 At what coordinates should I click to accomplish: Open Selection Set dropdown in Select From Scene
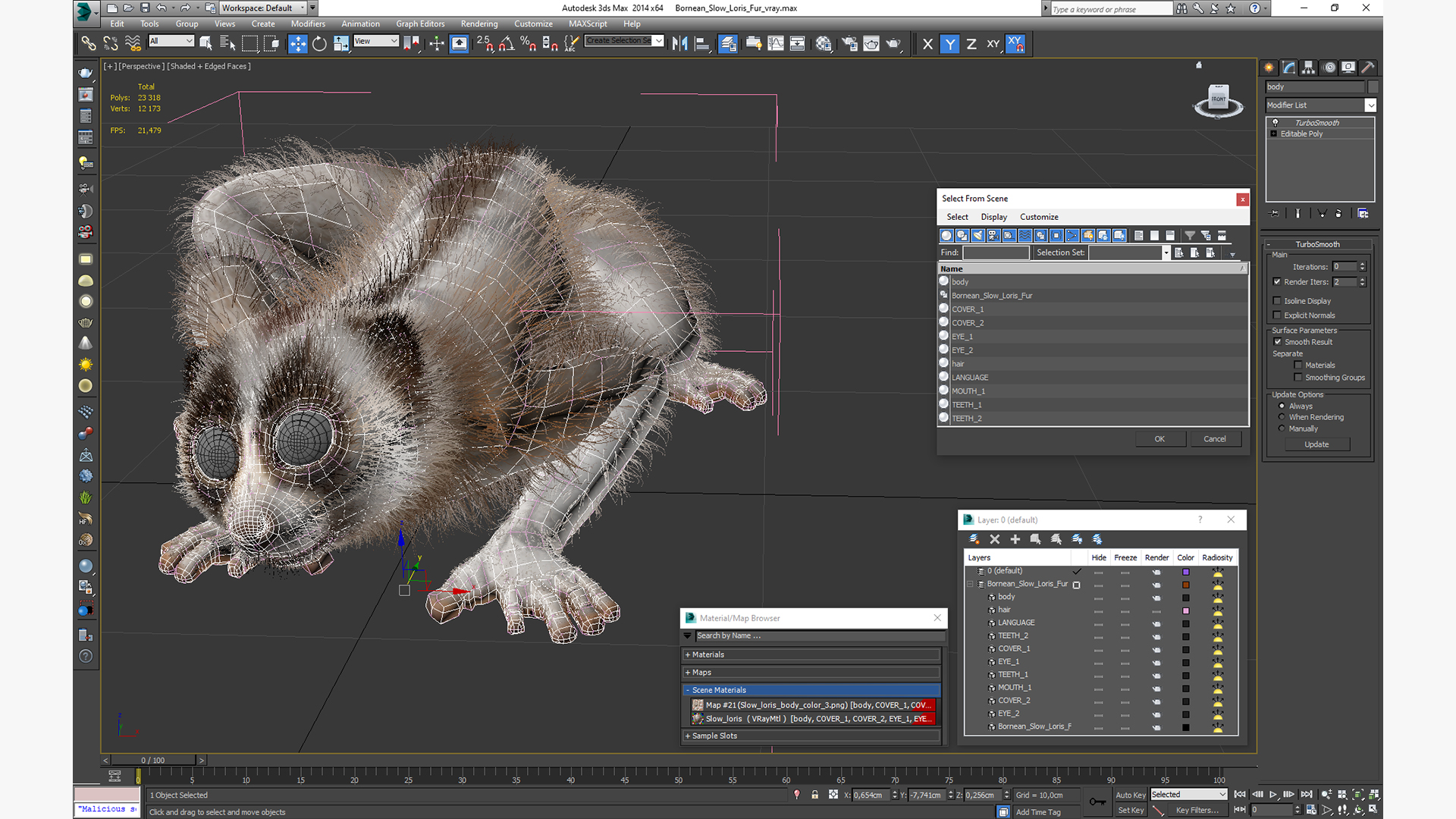1166,253
